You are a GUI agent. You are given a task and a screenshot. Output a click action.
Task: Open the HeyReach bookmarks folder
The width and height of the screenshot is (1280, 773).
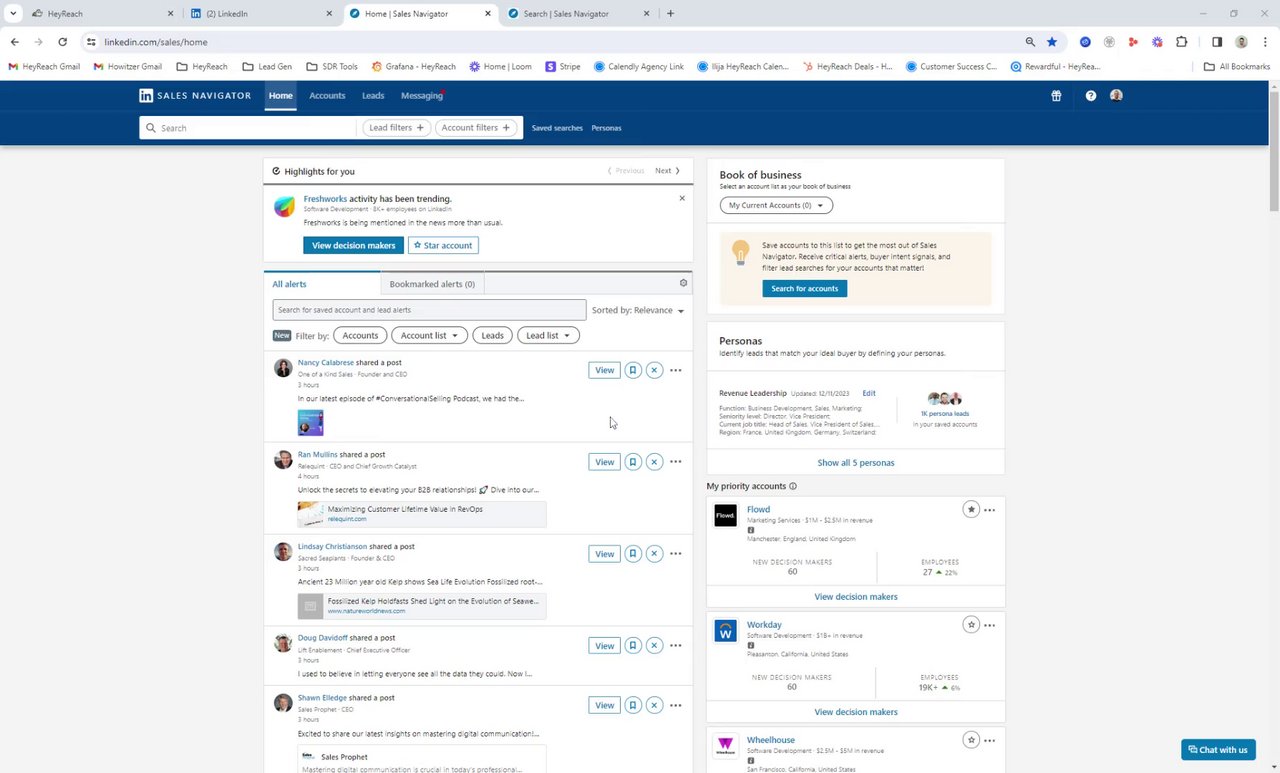point(202,67)
